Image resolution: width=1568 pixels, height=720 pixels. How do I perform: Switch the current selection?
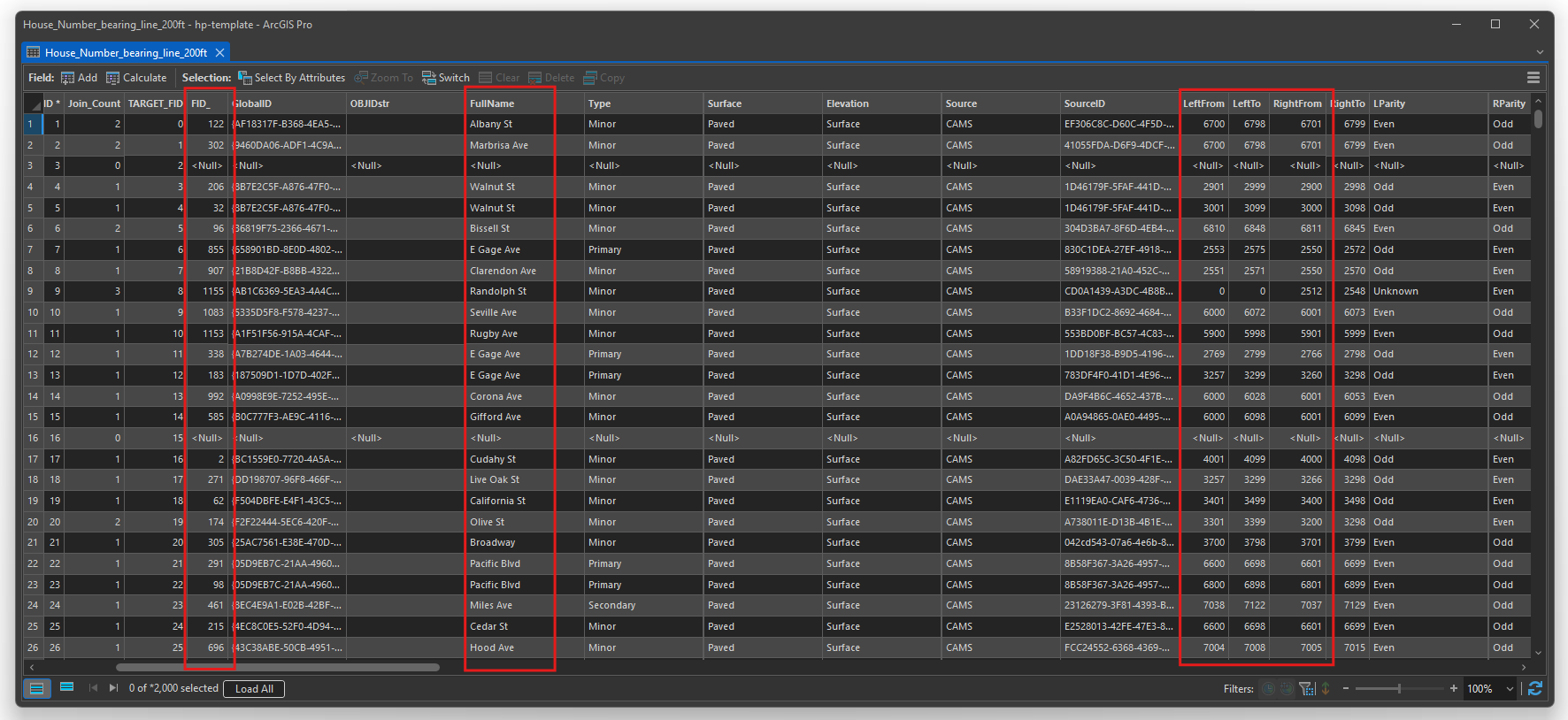click(445, 78)
